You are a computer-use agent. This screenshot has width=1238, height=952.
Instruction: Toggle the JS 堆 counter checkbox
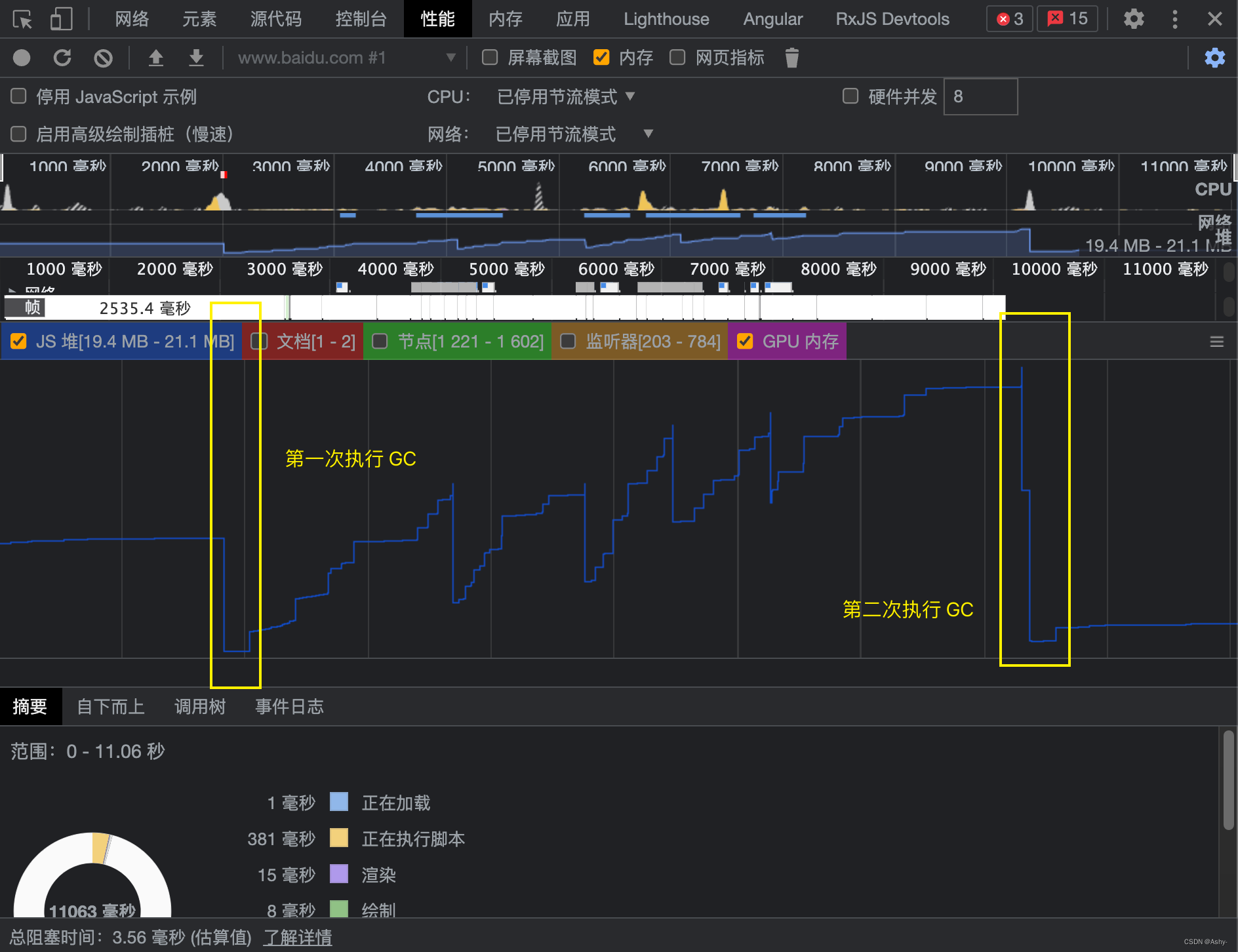(x=18, y=341)
